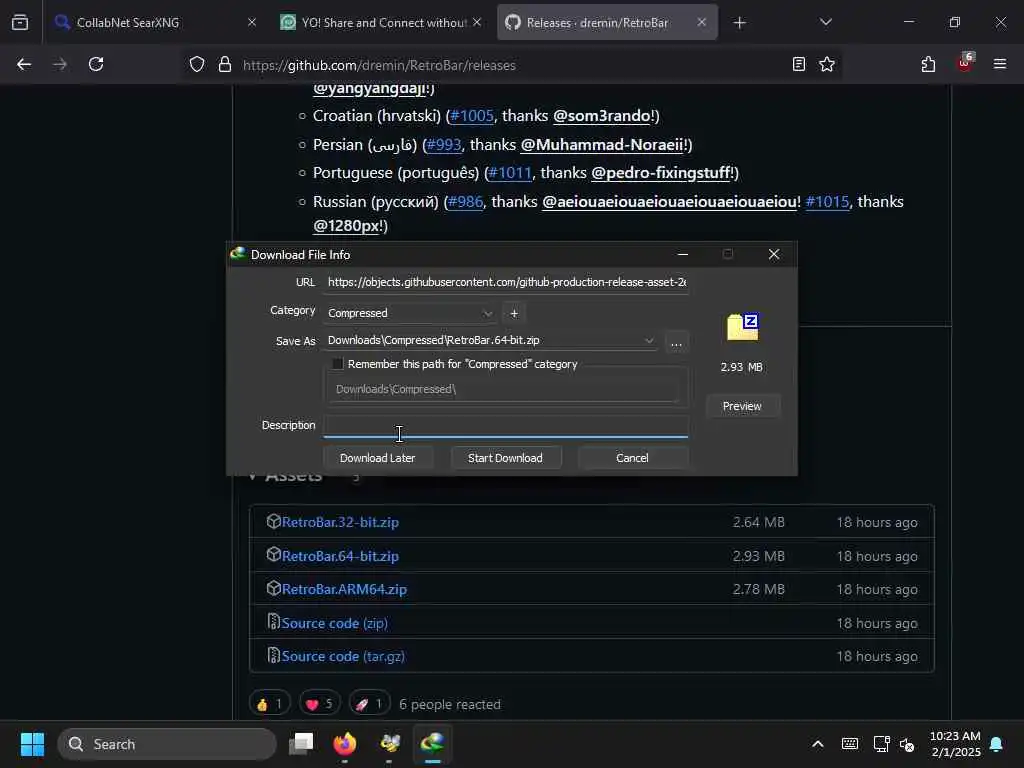This screenshot has width=1024, height=768.
Task: Open the Extensions puzzle icon
Action: [x=928, y=64]
